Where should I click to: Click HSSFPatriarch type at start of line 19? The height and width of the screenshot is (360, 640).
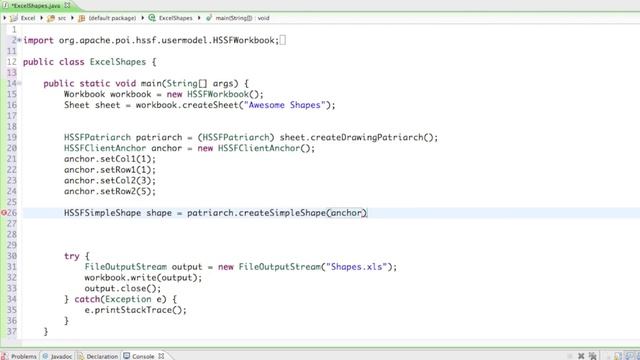pos(97,137)
